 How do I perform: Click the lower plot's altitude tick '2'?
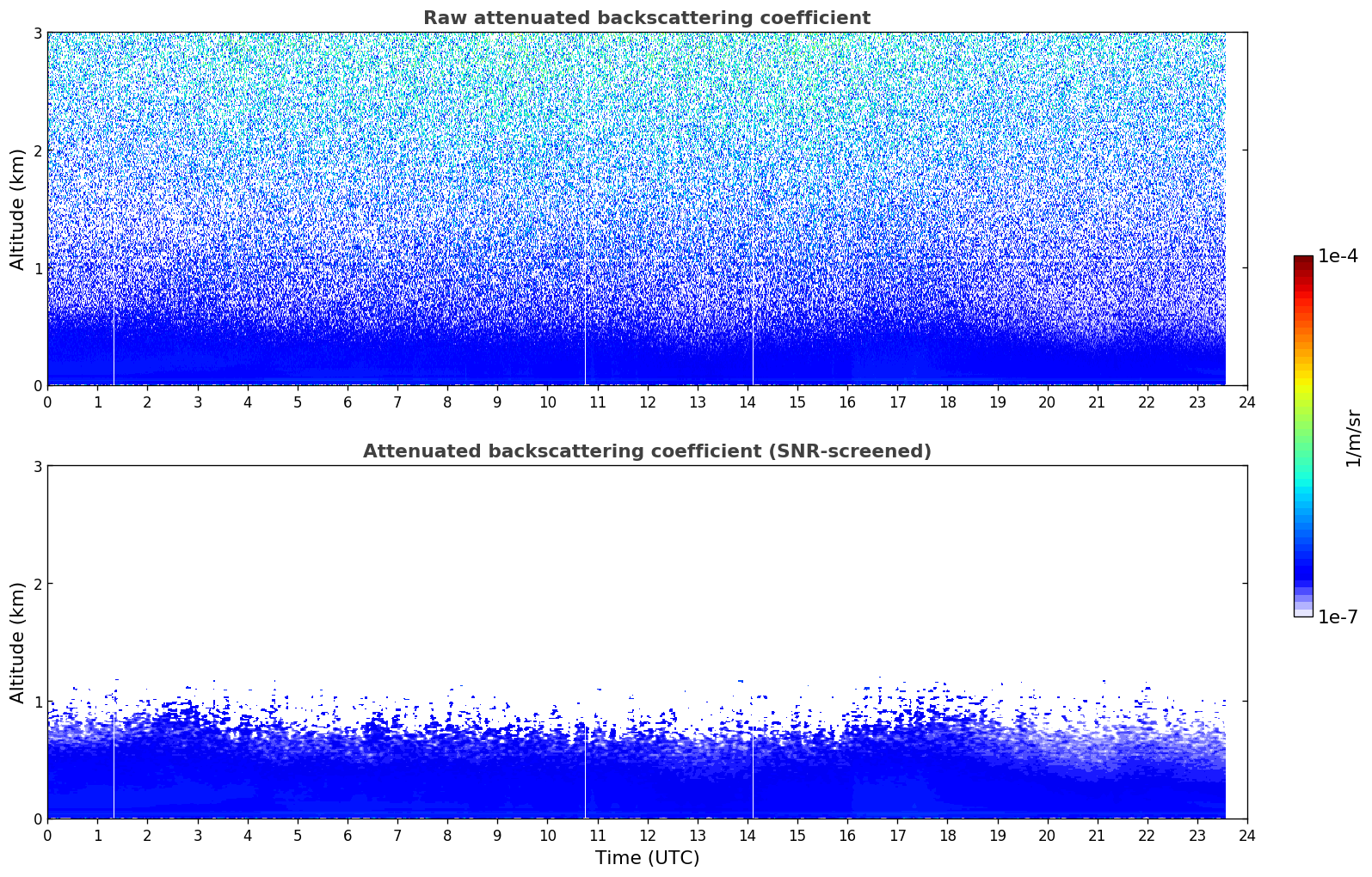37,584
